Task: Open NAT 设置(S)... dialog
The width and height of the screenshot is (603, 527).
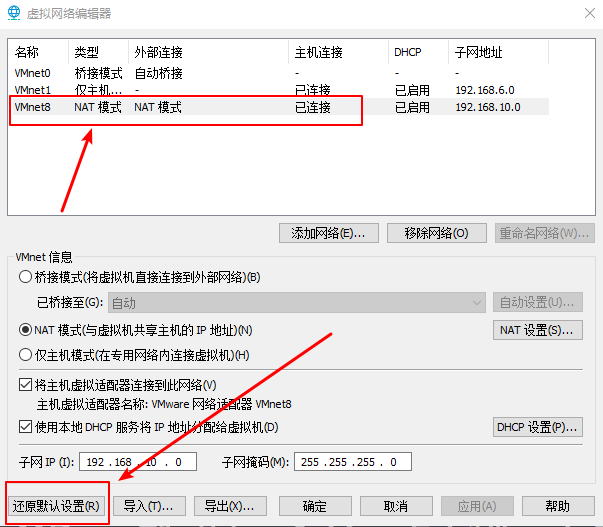Action: pos(538,330)
